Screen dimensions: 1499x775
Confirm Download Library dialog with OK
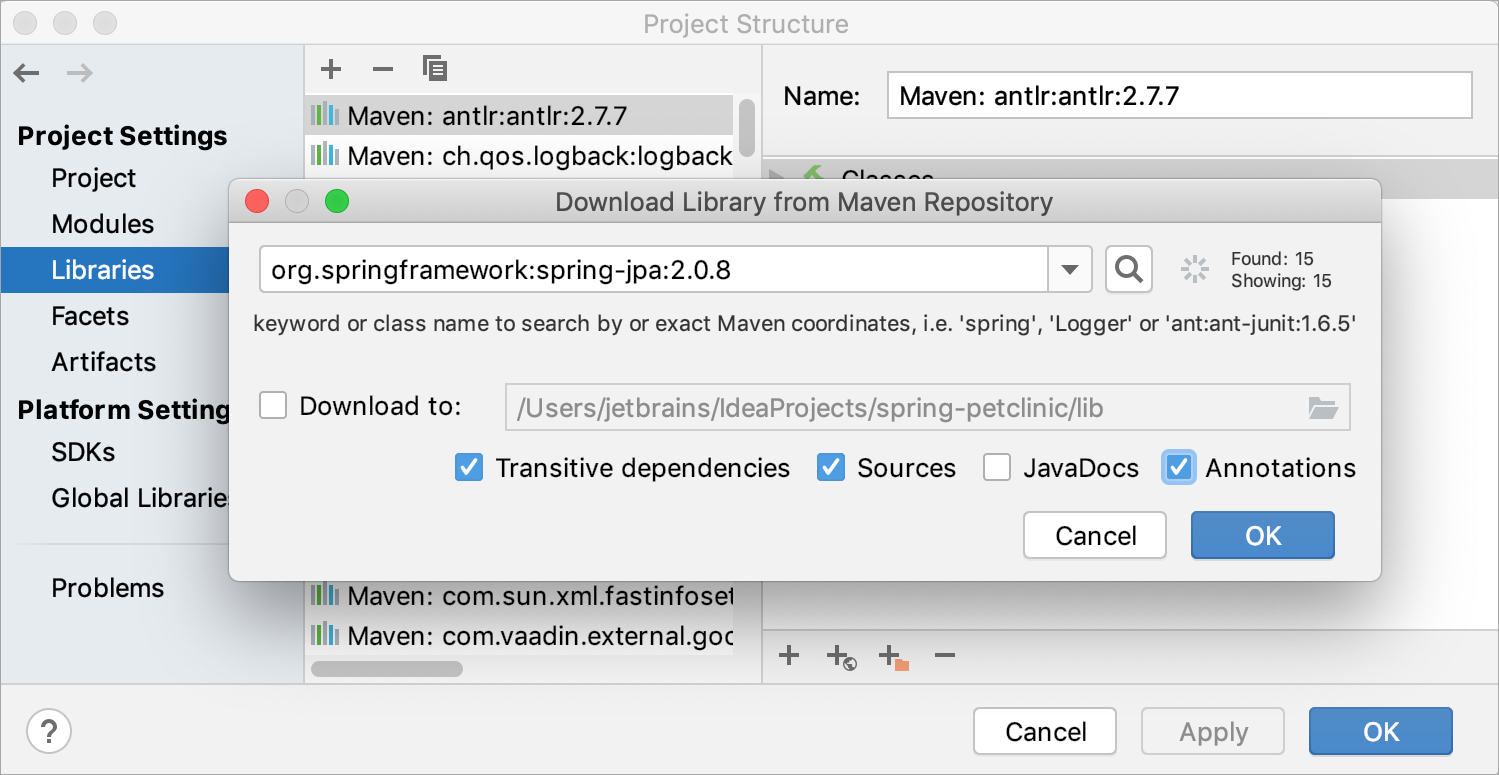tap(1263, 535)
